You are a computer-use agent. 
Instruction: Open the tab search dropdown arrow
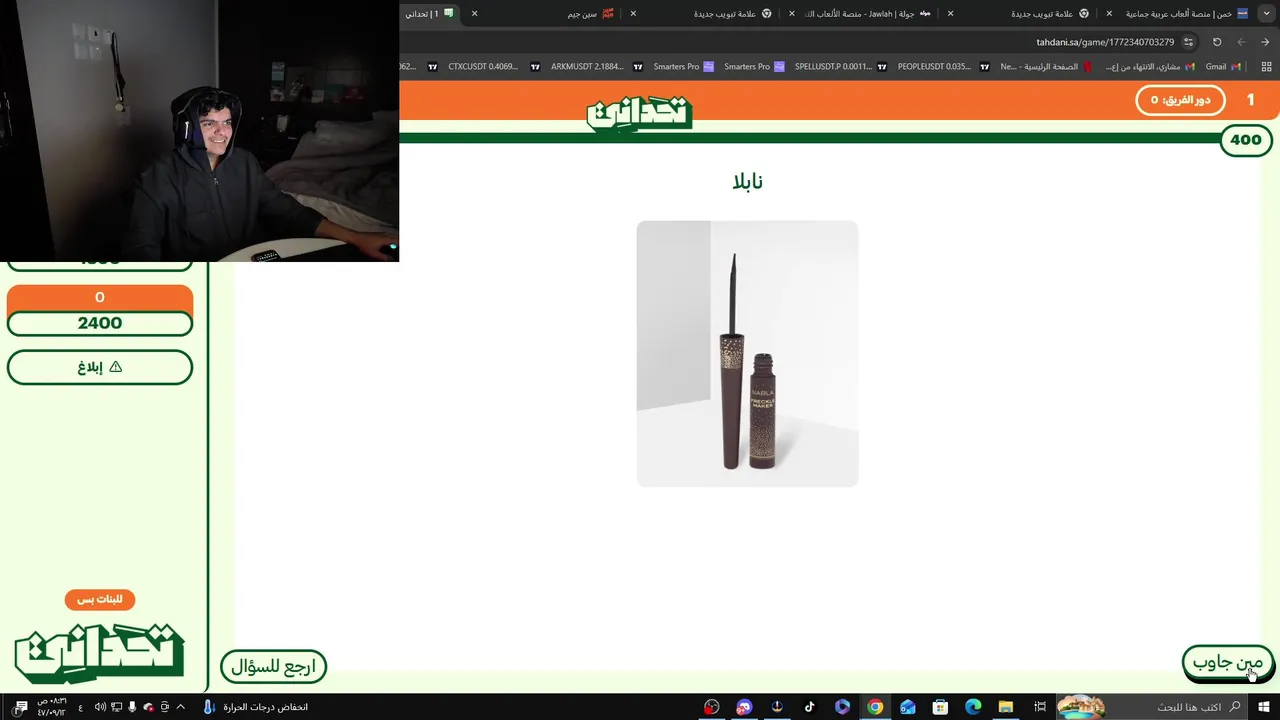(1267, 13)
